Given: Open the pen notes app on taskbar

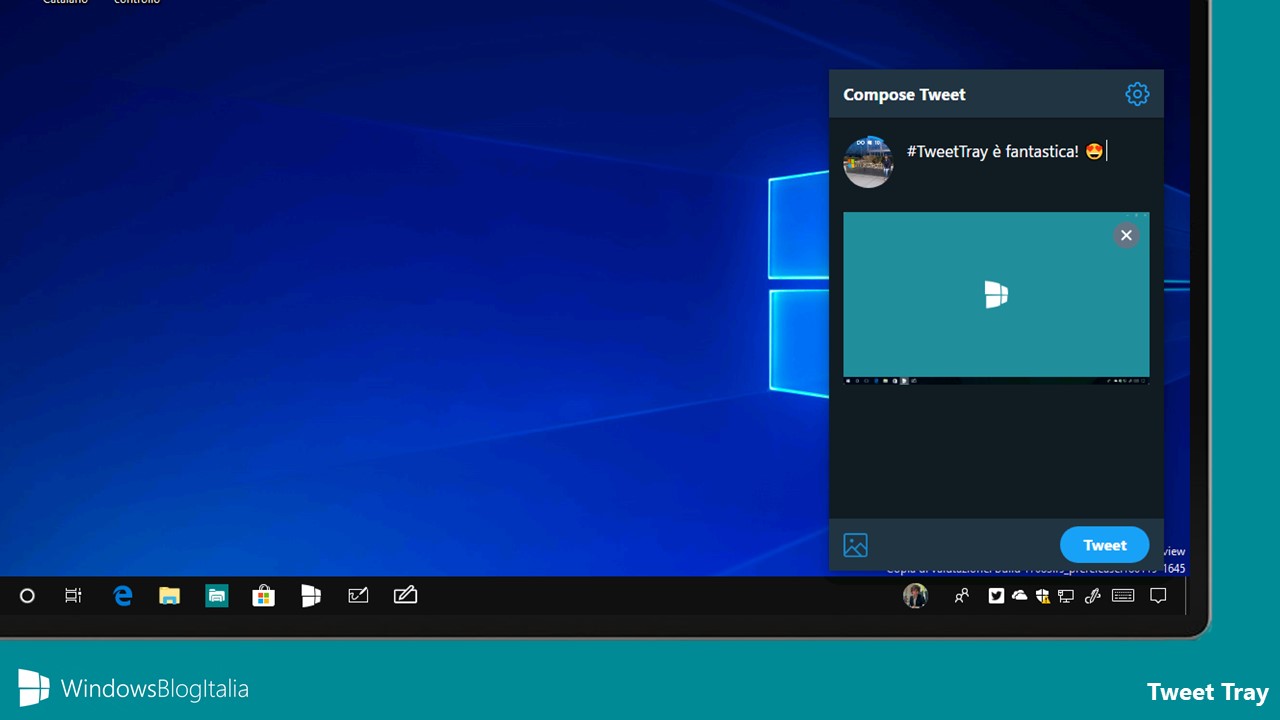Looking at the screenshot, I should (405, 596).
